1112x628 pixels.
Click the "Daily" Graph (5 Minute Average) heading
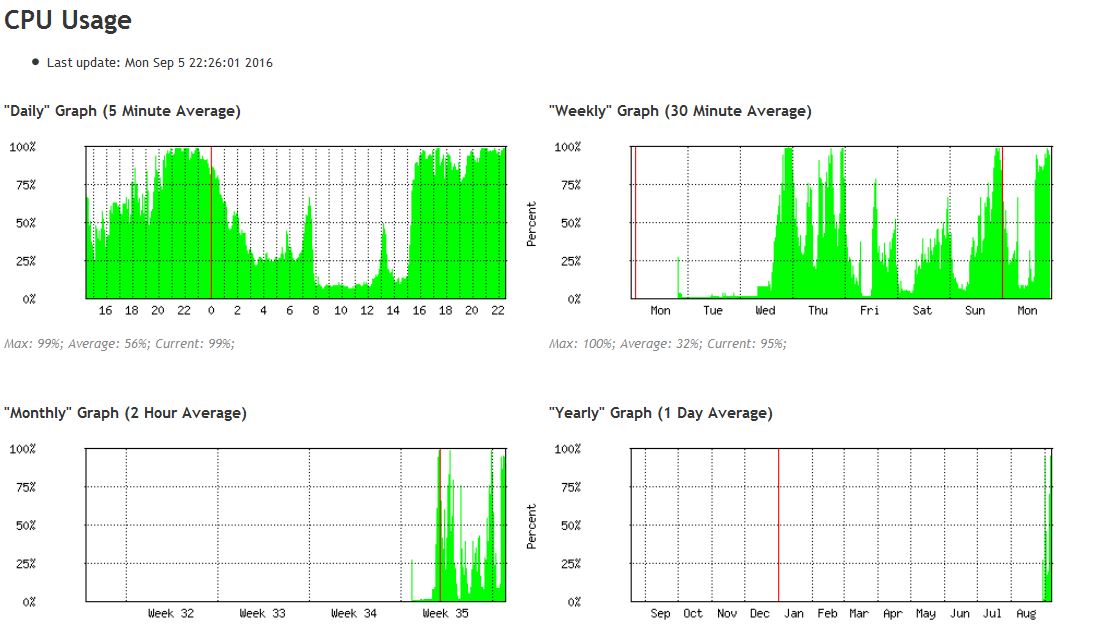(x=122, y=111)
